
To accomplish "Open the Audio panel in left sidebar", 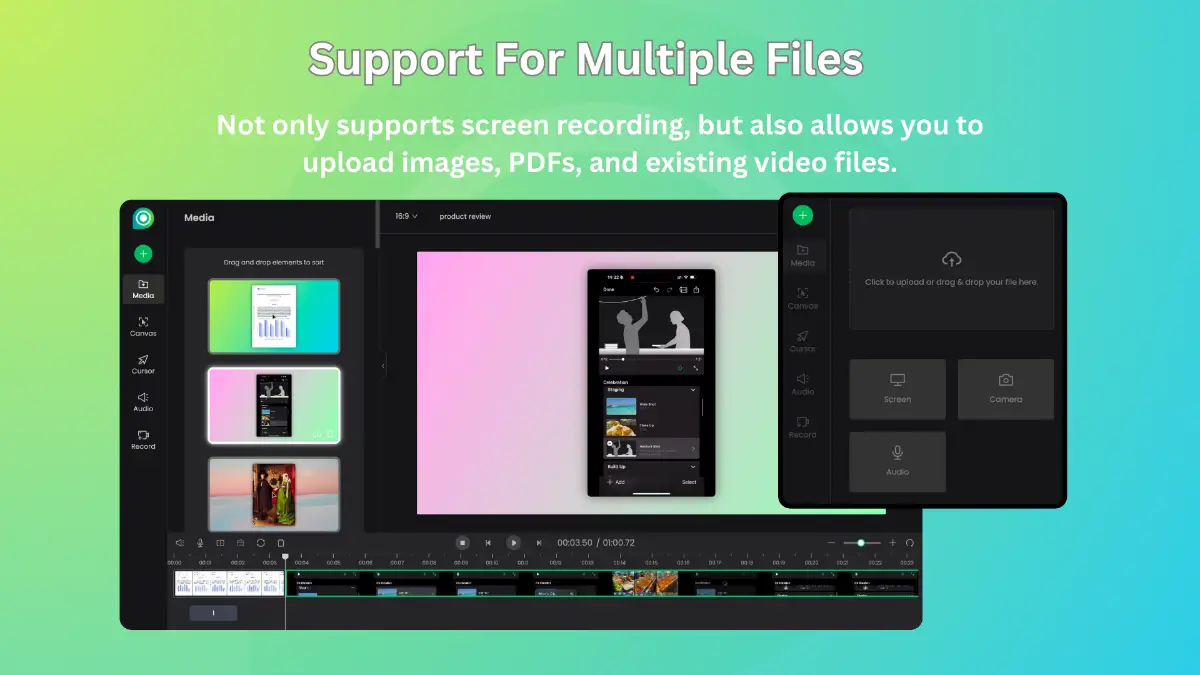I will pos(143,402).
